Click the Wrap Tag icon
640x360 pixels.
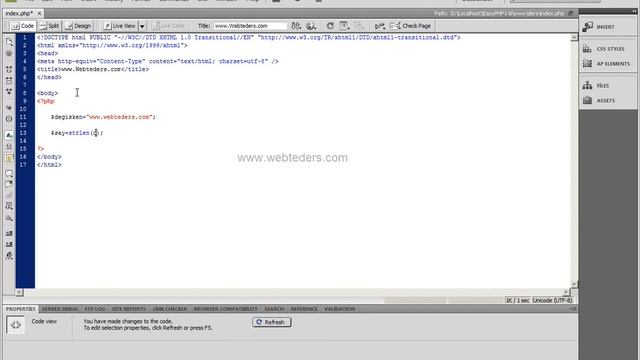click(x=9, y=195)
